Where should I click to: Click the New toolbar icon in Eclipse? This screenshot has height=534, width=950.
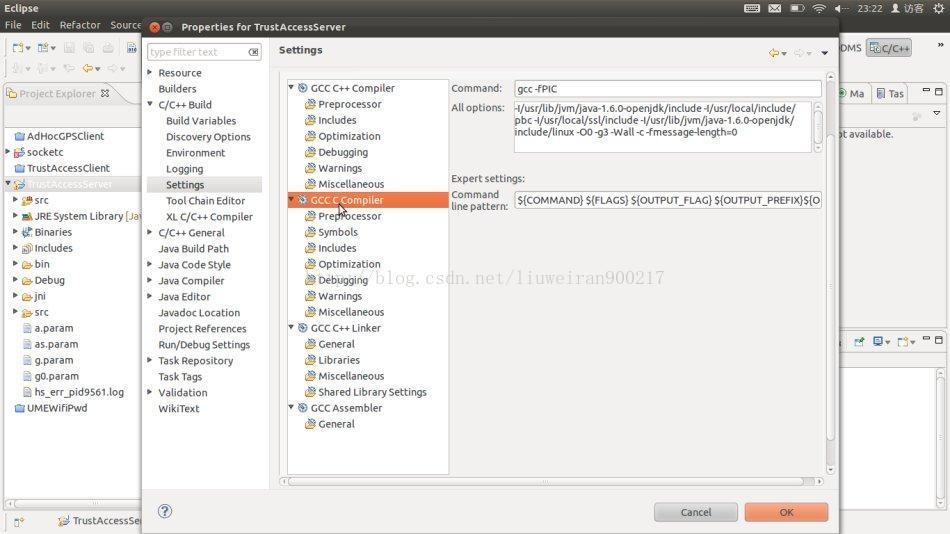(x=18, y=48)
